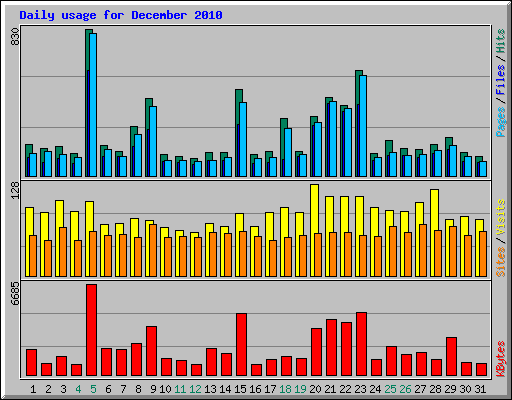Click day 27 on the x-axis

[x=420, y=389]
